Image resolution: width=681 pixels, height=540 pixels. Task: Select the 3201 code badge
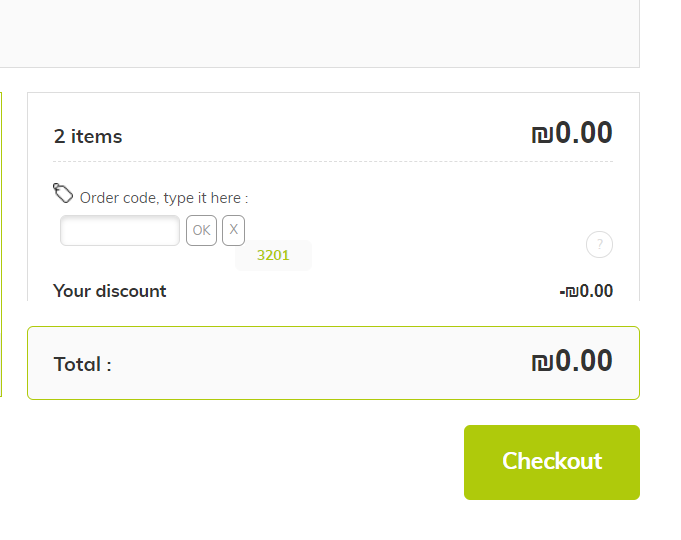click(273, 255)
